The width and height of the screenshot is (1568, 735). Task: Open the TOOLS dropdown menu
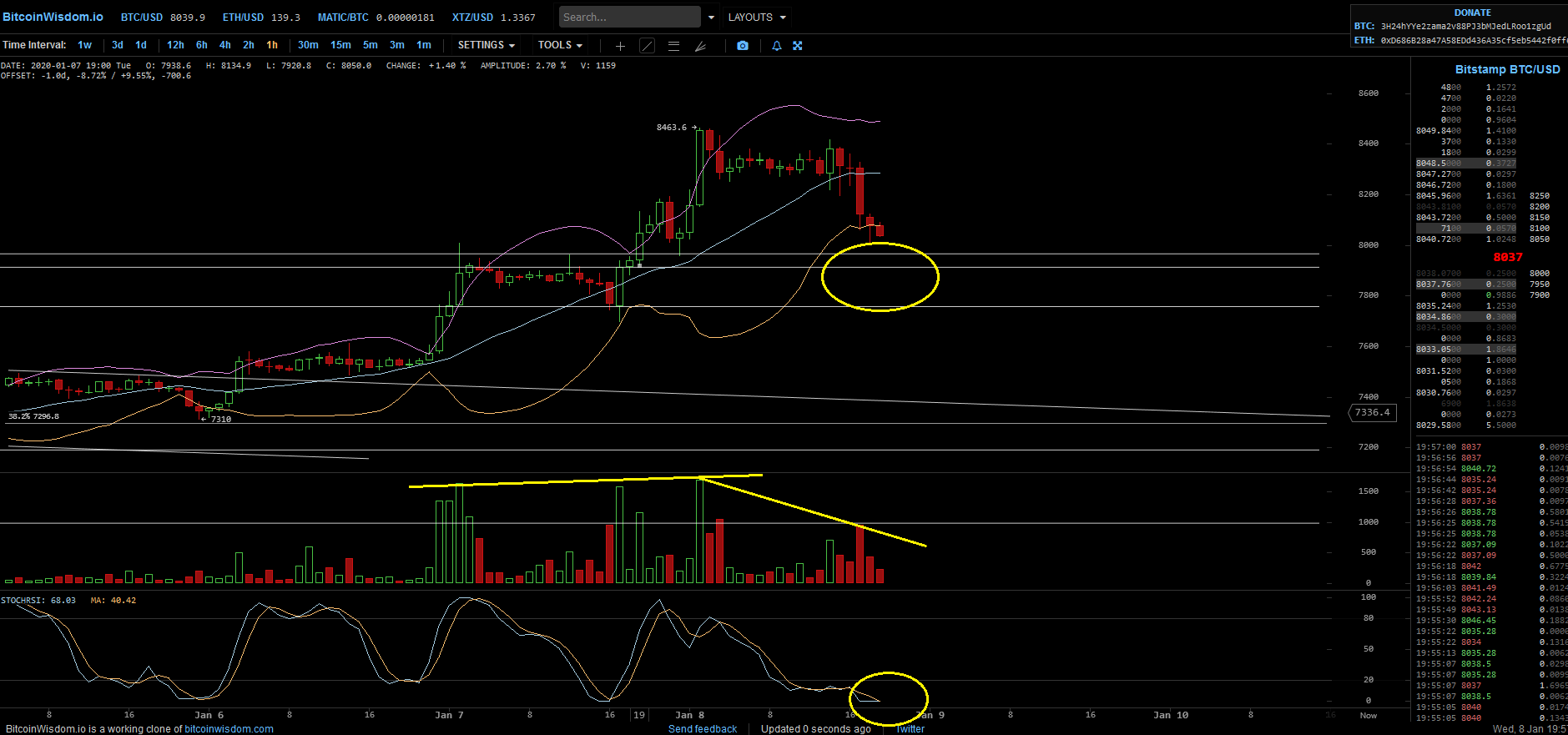coord(560,45)
